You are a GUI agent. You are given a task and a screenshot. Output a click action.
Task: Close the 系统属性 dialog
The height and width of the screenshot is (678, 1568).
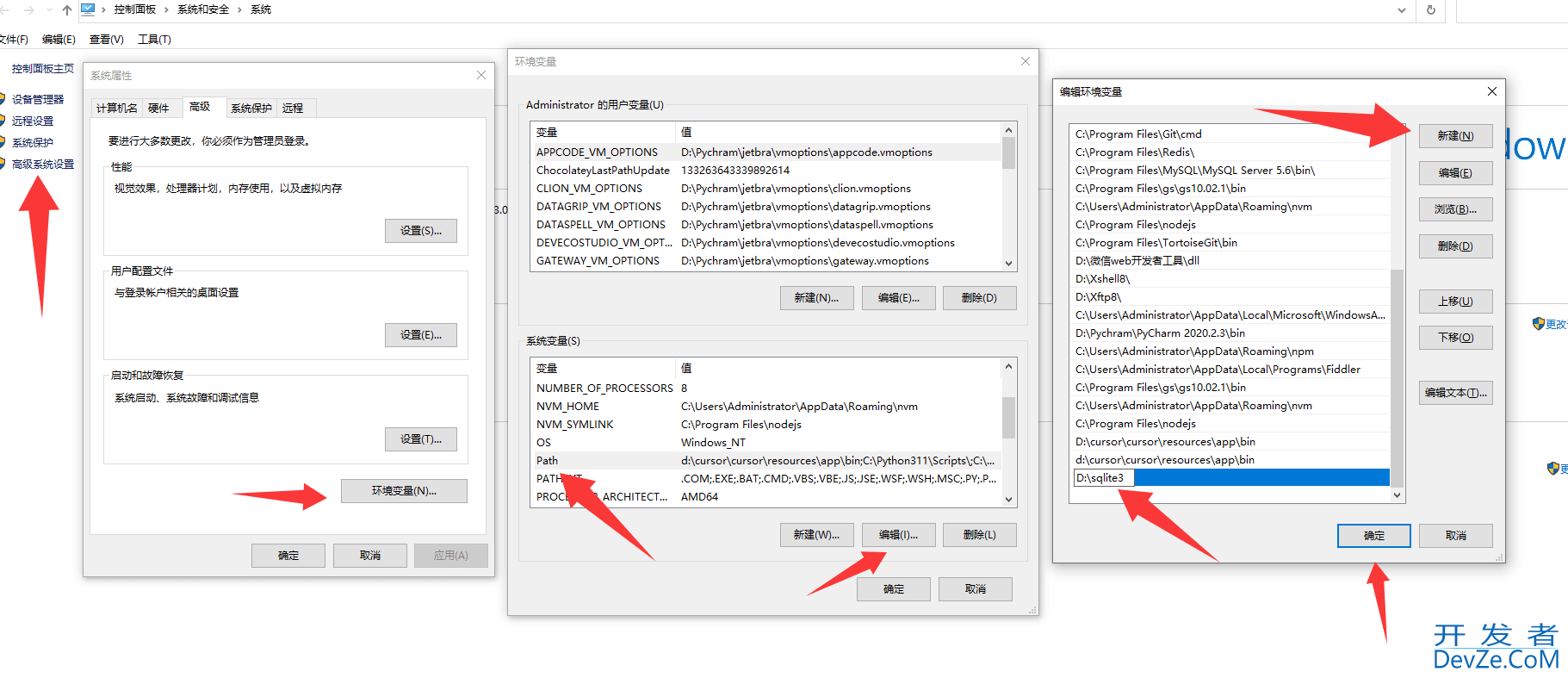pos(481,75)
